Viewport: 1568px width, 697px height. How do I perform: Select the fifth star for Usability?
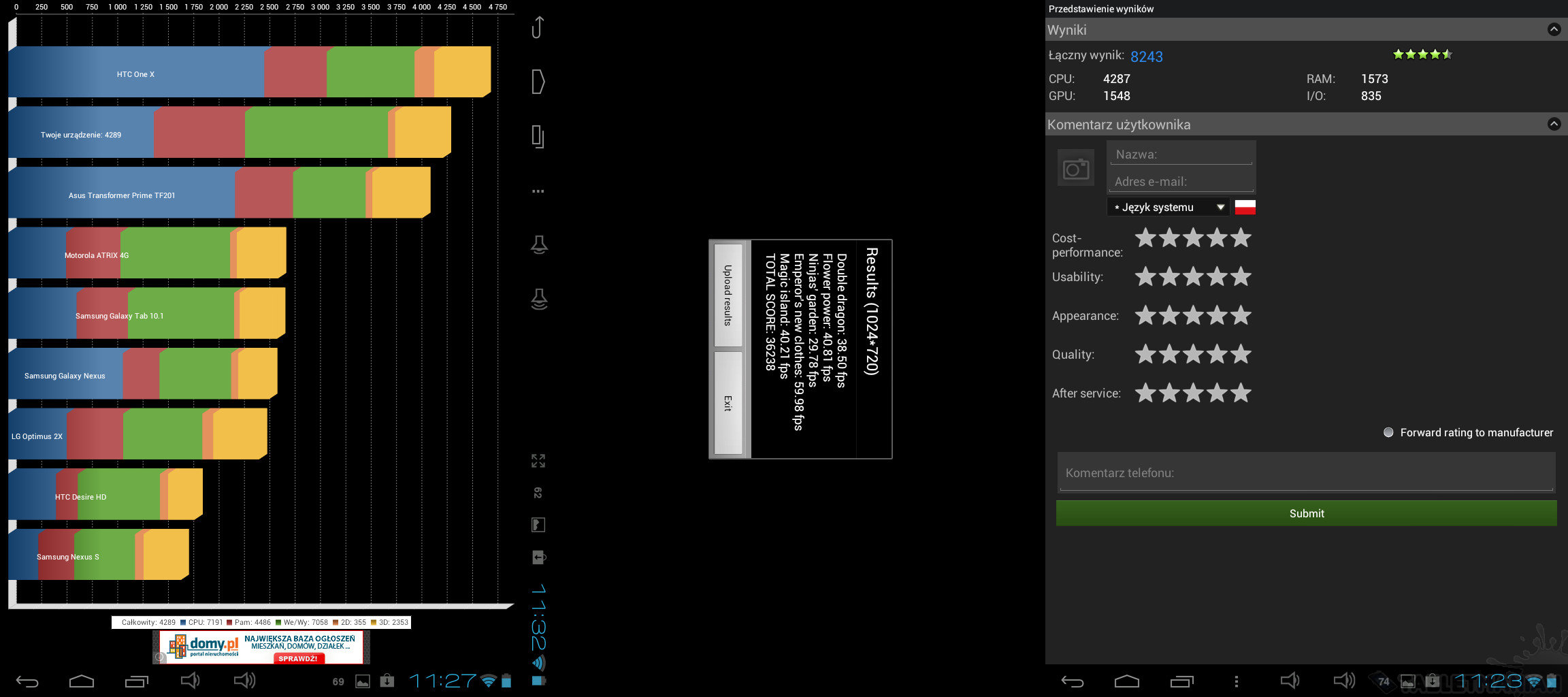1241,277
